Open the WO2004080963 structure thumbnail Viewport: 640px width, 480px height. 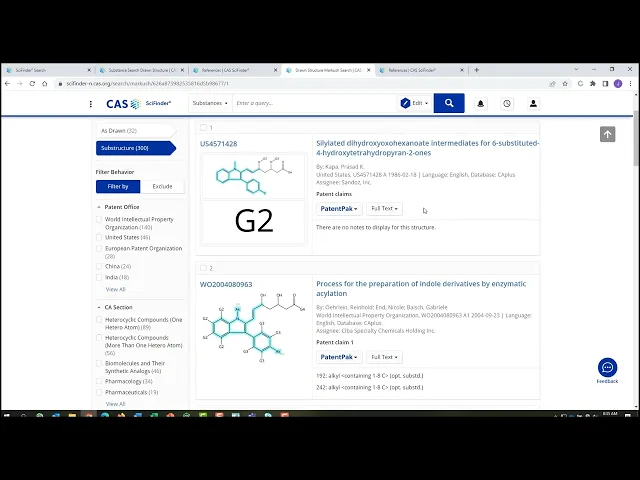tap(253, 327)
